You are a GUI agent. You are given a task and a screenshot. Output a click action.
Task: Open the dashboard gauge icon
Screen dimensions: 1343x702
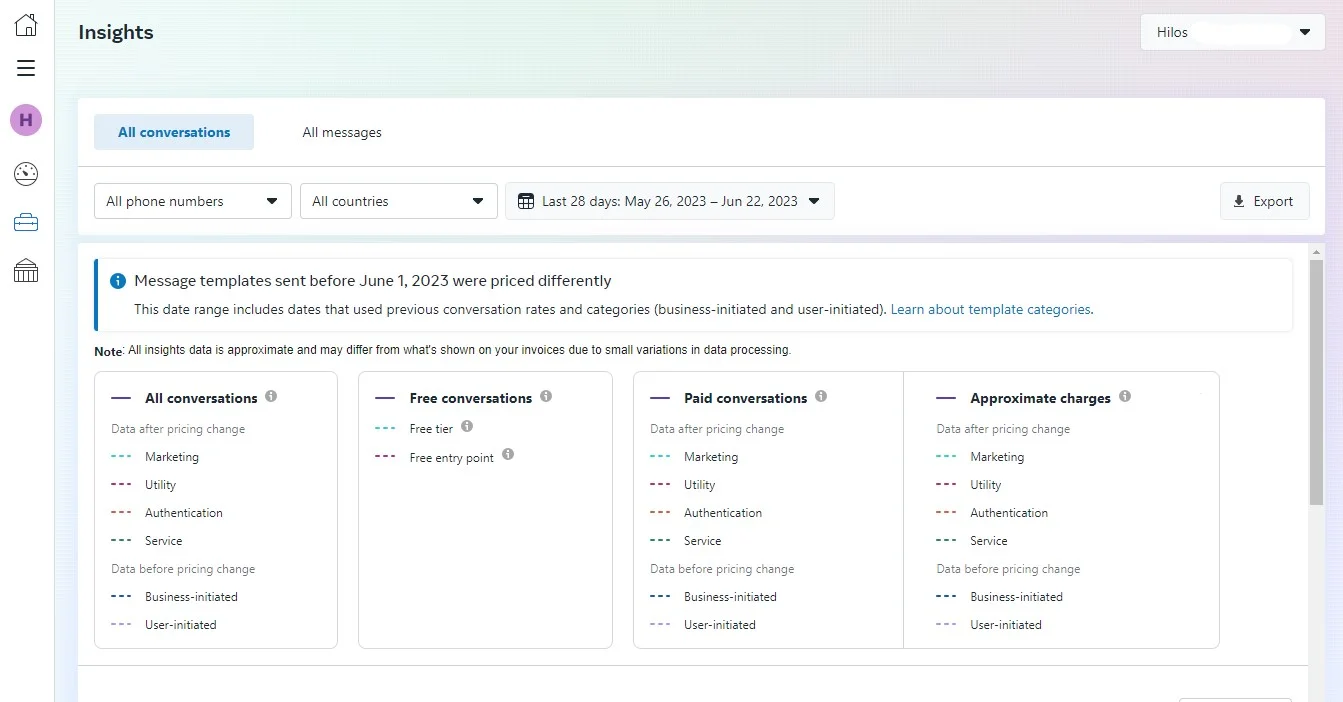26,174
